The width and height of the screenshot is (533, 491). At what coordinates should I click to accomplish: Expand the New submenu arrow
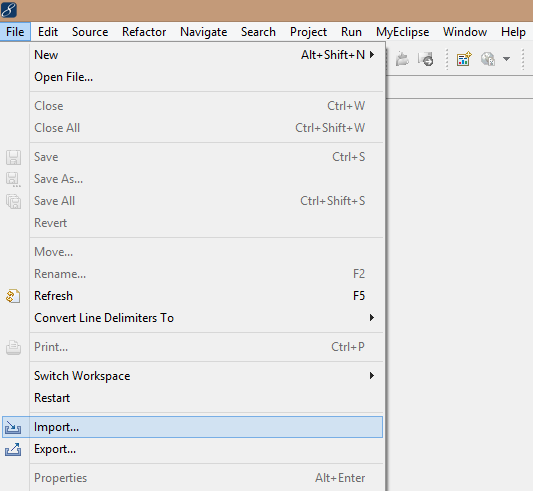click(x=372, y=54)
